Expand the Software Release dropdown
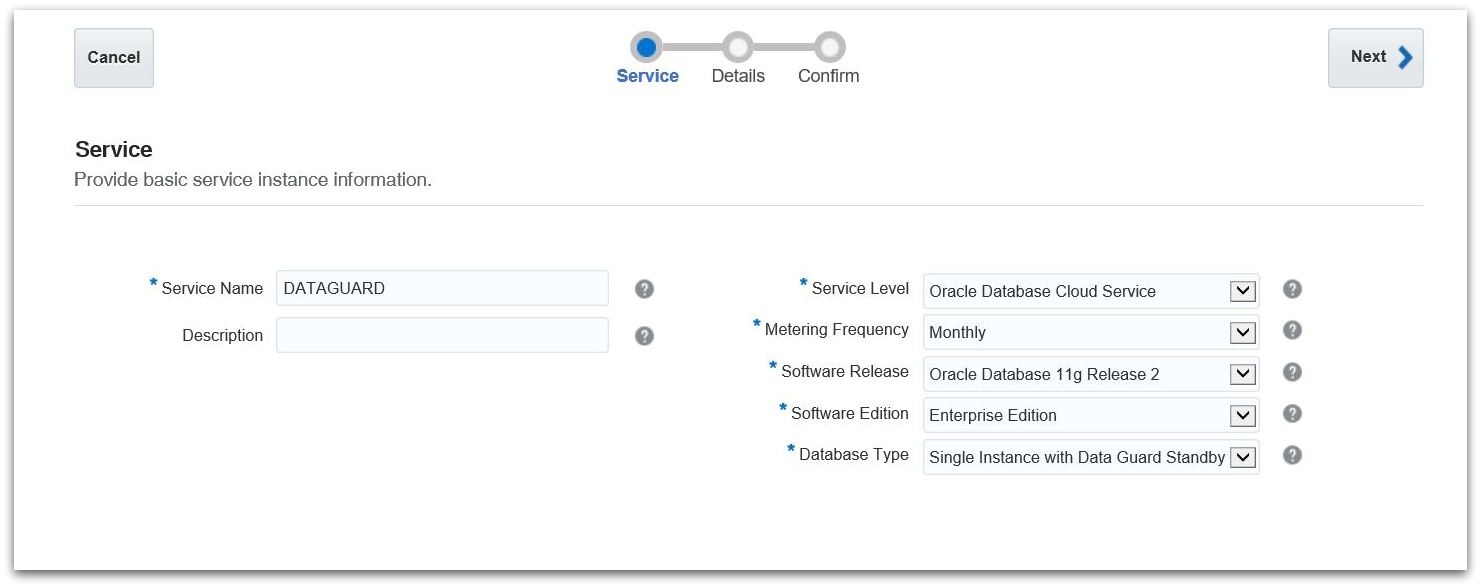Screen dimensions: 1481x588 [x=1242, y=374]
